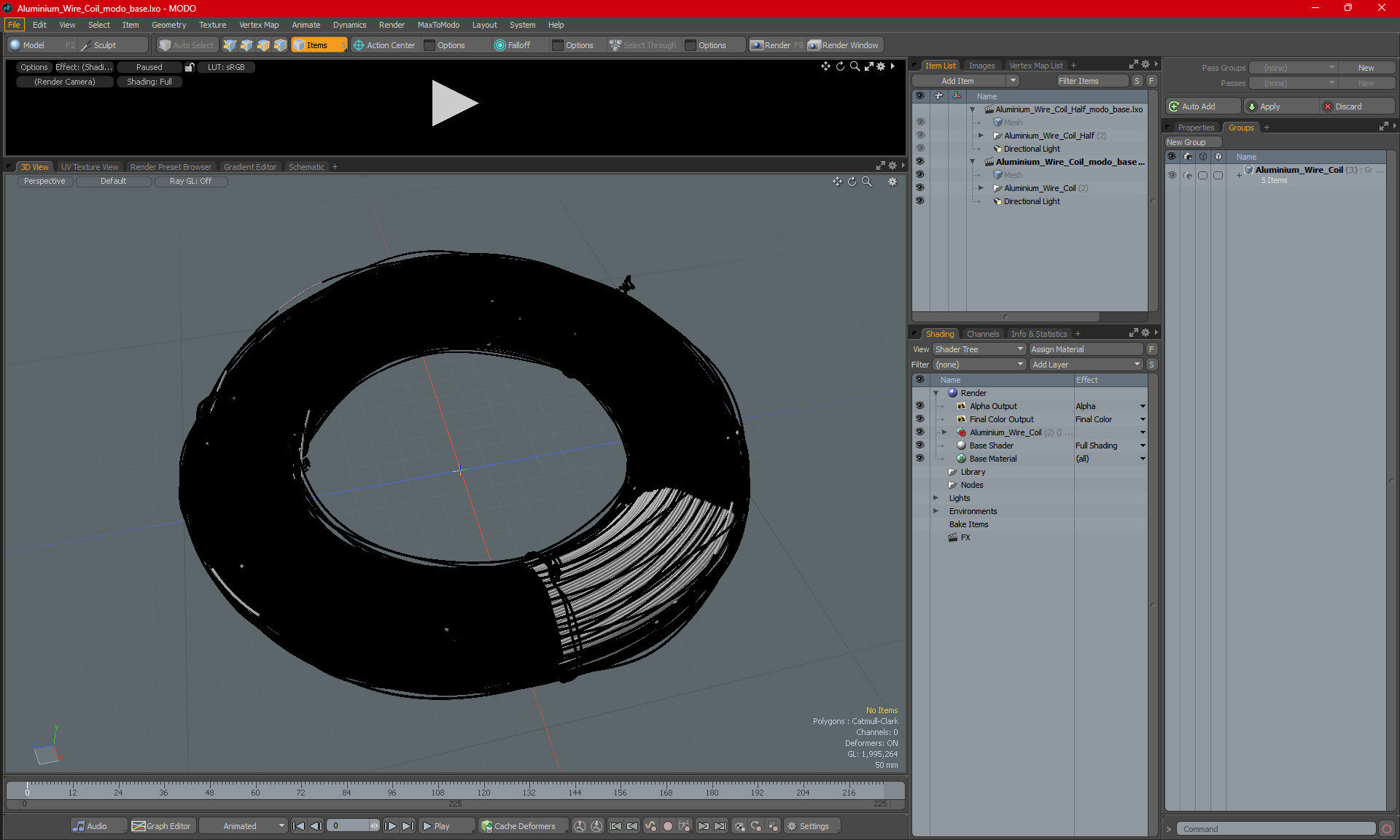Click the 3D viewport gear settings icon
1400x840 pixels.
[892, 182]
